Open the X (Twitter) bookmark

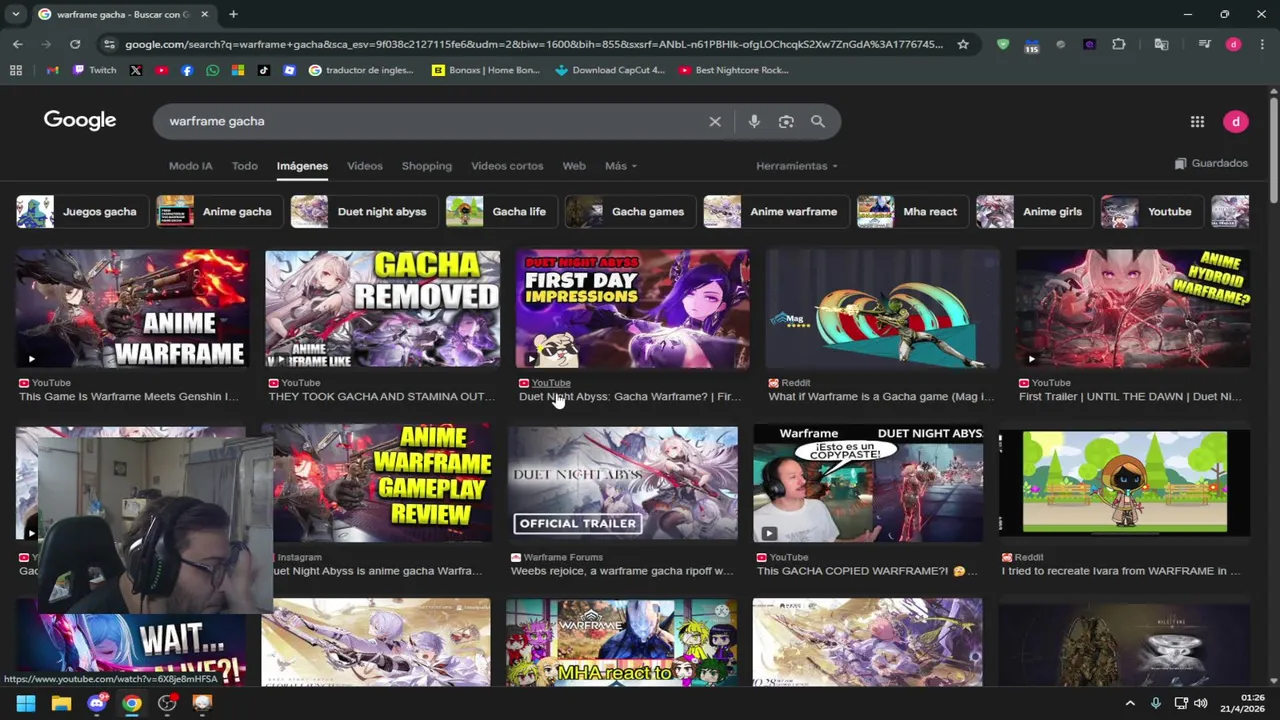coord(136,70)
